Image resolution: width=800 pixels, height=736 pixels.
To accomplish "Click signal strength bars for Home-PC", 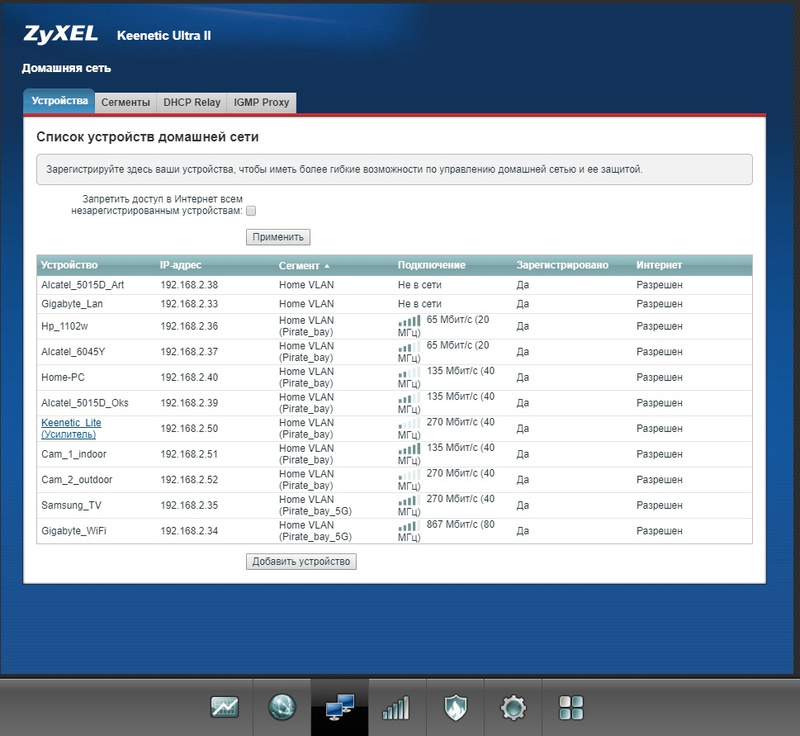I will (x=409, y=372).
